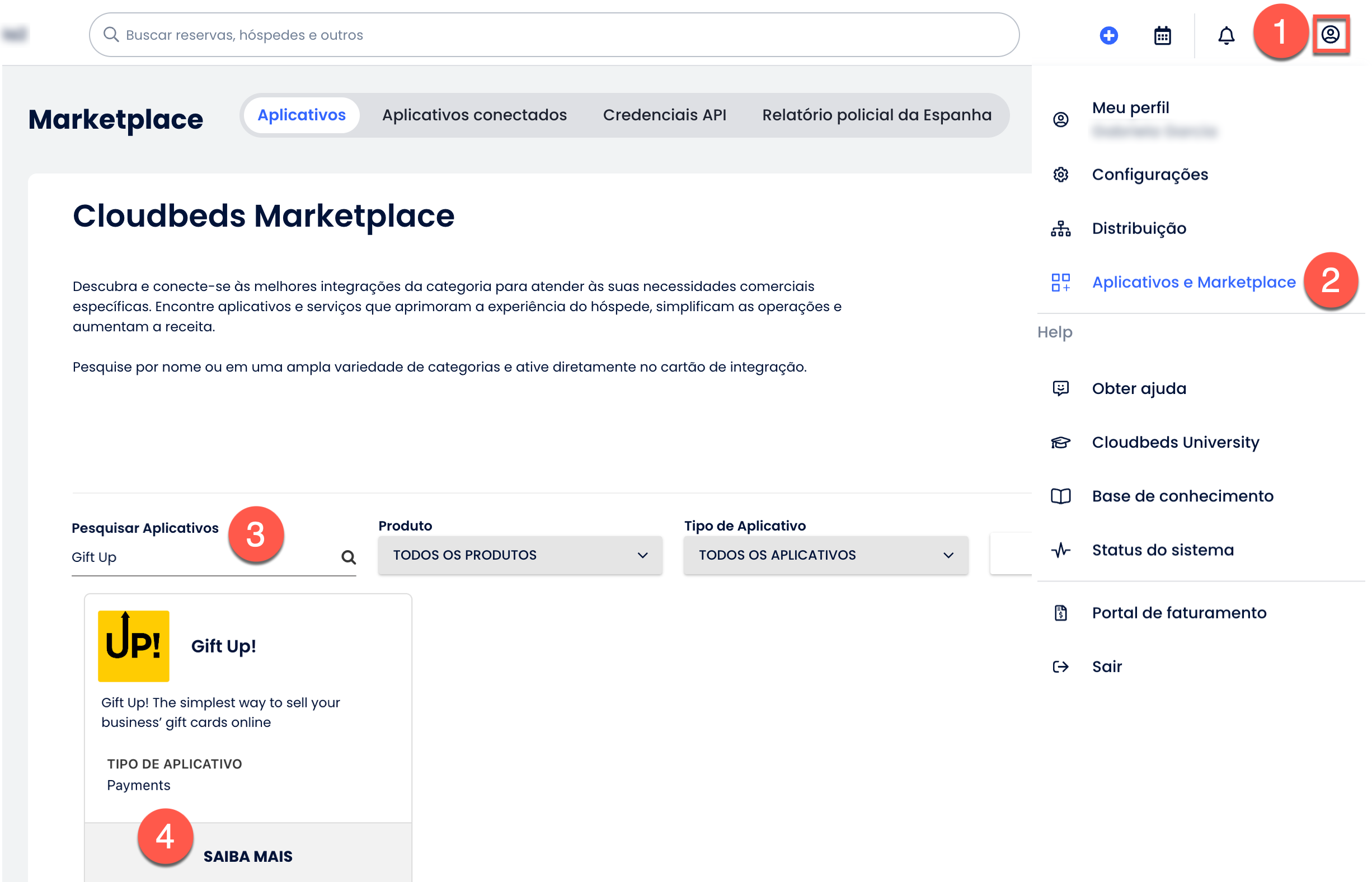Click the Configurações gear icon
The image size is (1372, 882).
(x=1060, y=174)
